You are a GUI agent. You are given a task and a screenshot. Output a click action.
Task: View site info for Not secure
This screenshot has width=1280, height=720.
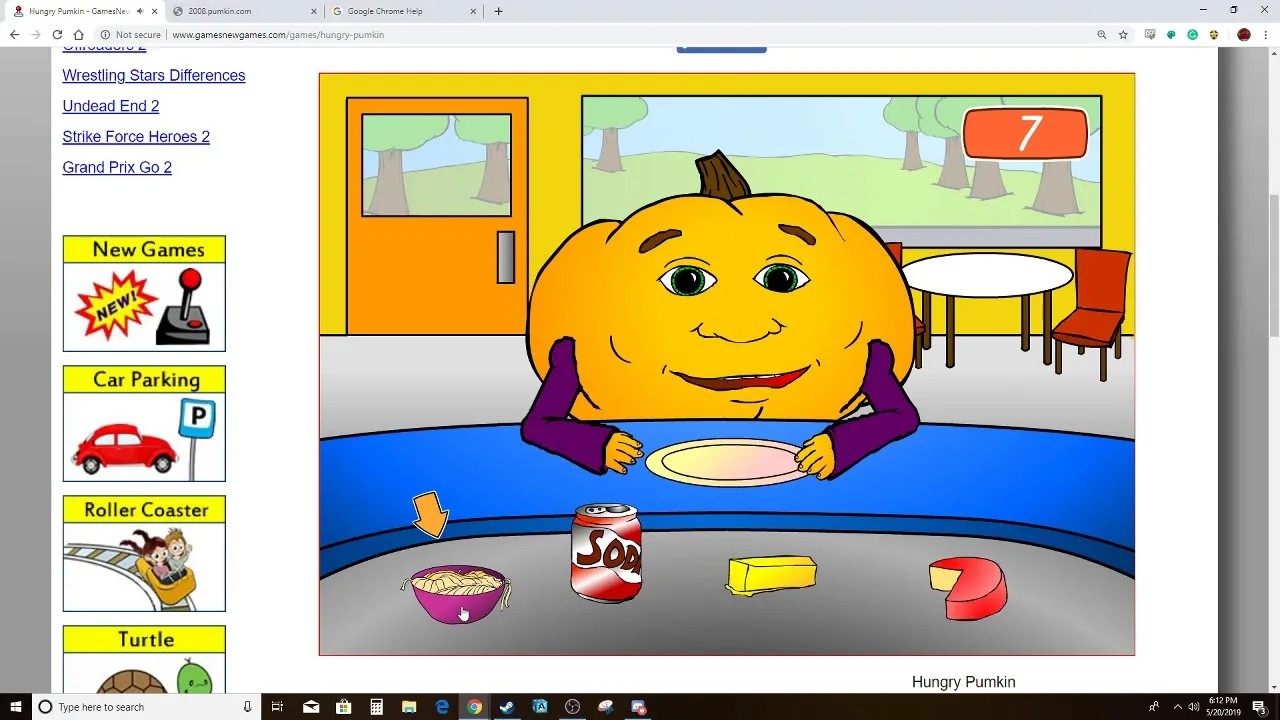click(x=131, y=35)
